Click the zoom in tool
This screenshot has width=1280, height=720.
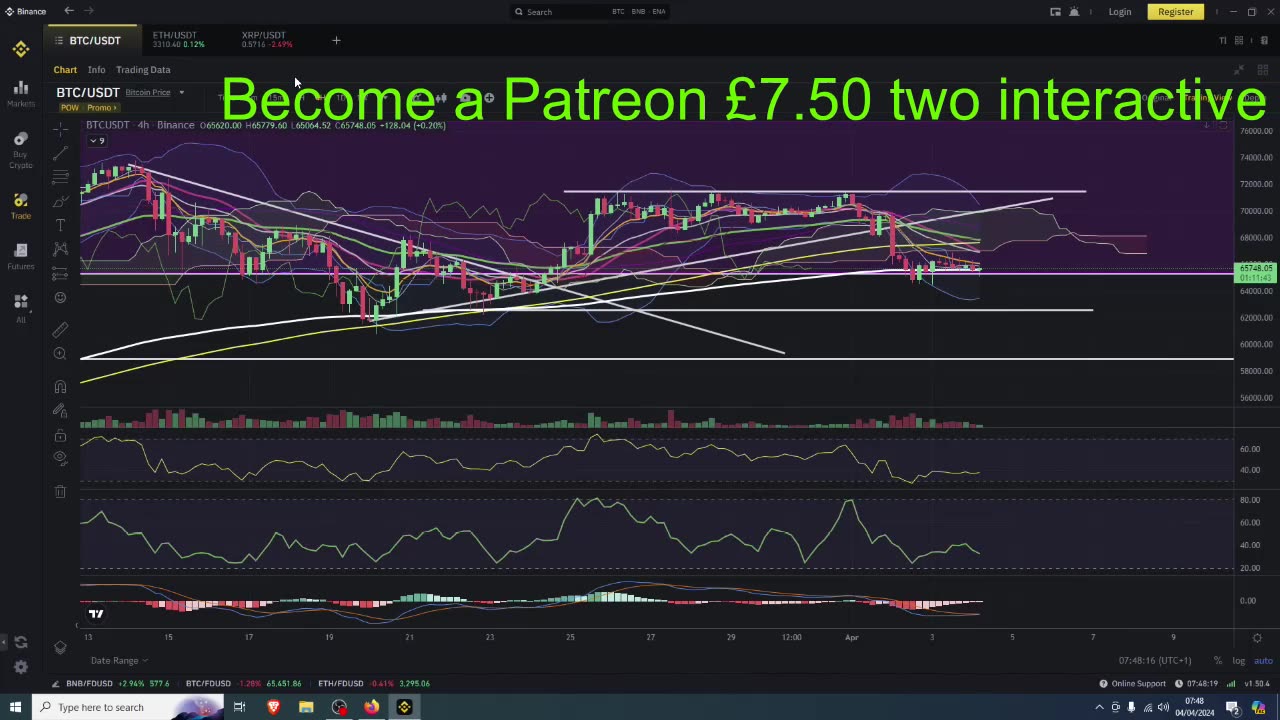coord(60,354)
